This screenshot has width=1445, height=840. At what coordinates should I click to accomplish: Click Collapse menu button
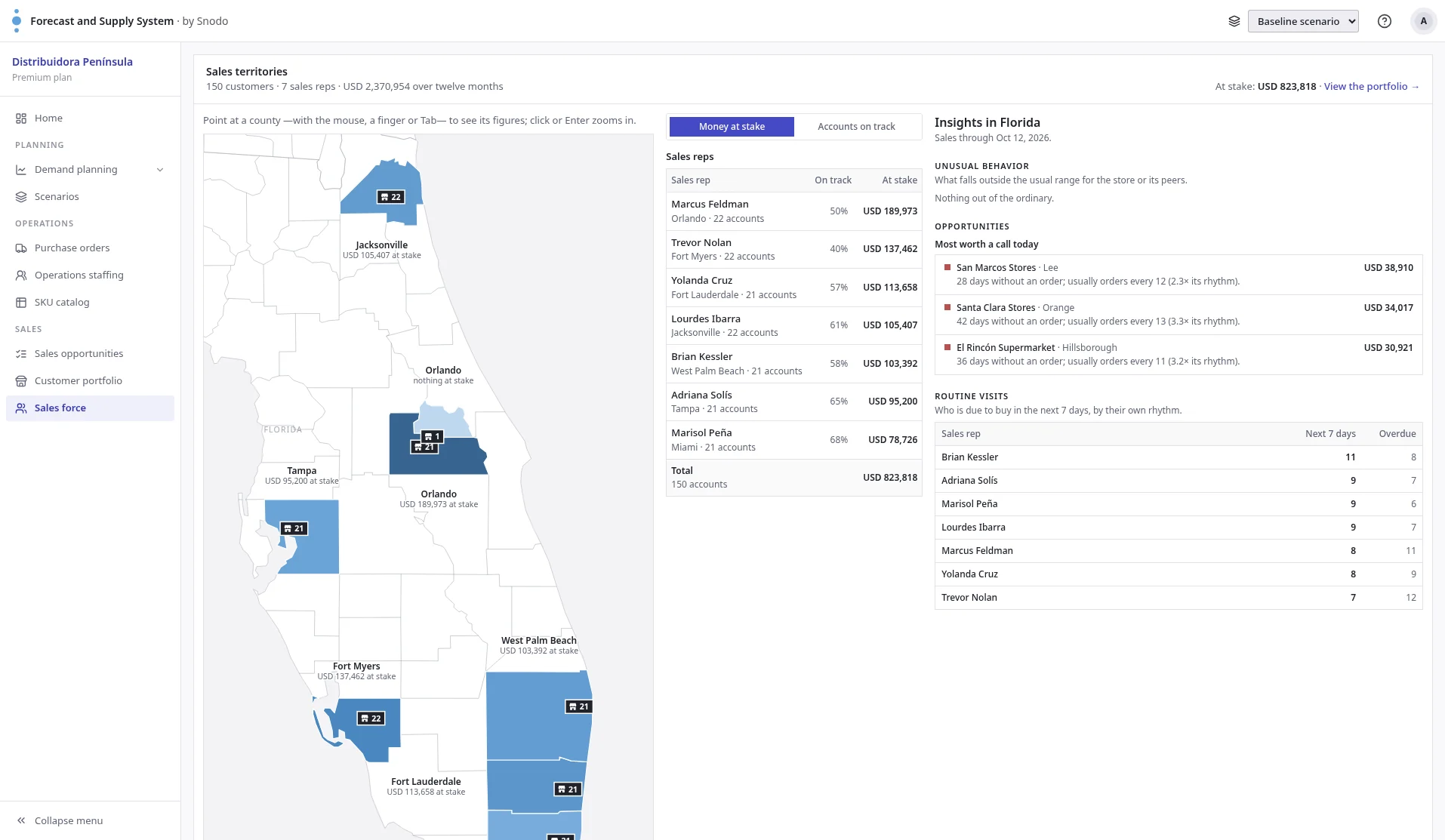(90, 821)
